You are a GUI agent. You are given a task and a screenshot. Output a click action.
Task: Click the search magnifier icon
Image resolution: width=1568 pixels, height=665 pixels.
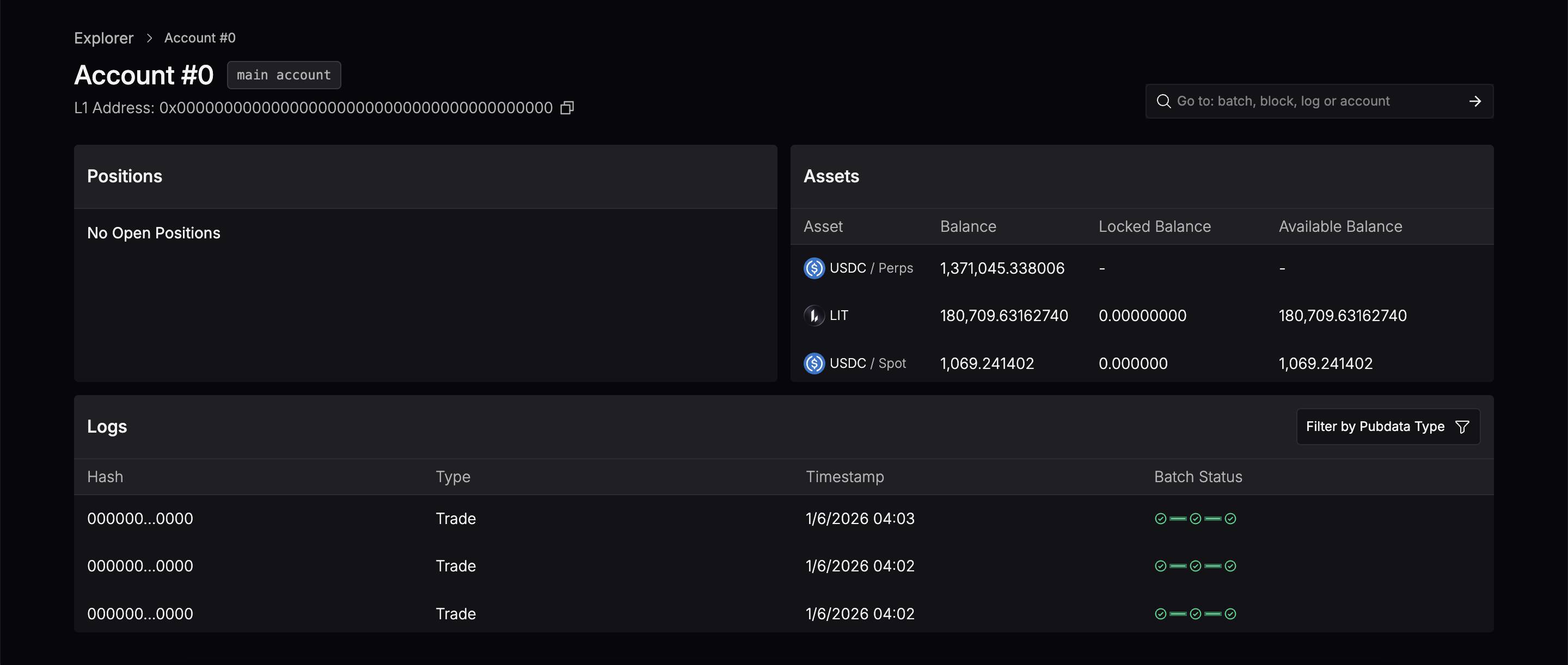[1163, 101]
